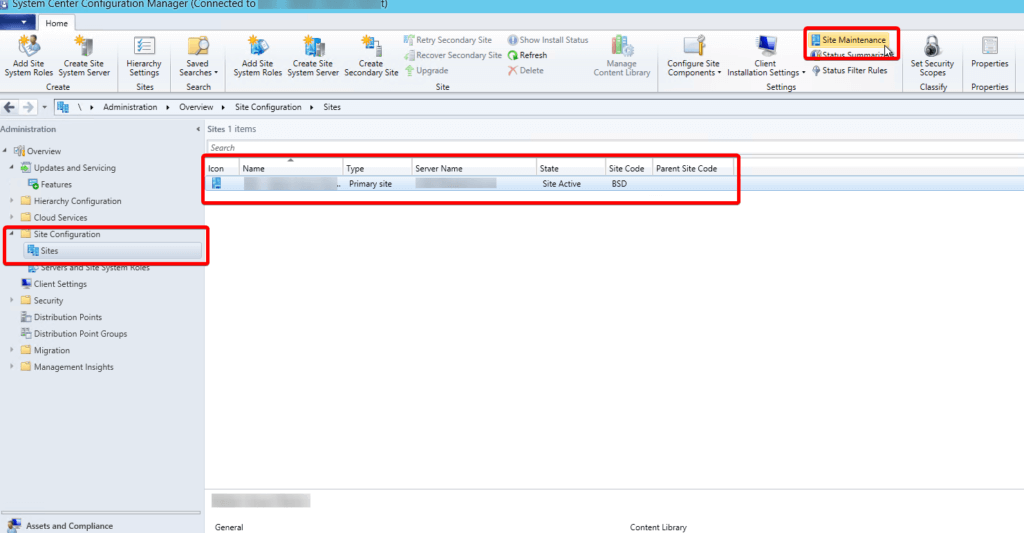Expand Migration folder
The image size is (1024, 533).
11,349
